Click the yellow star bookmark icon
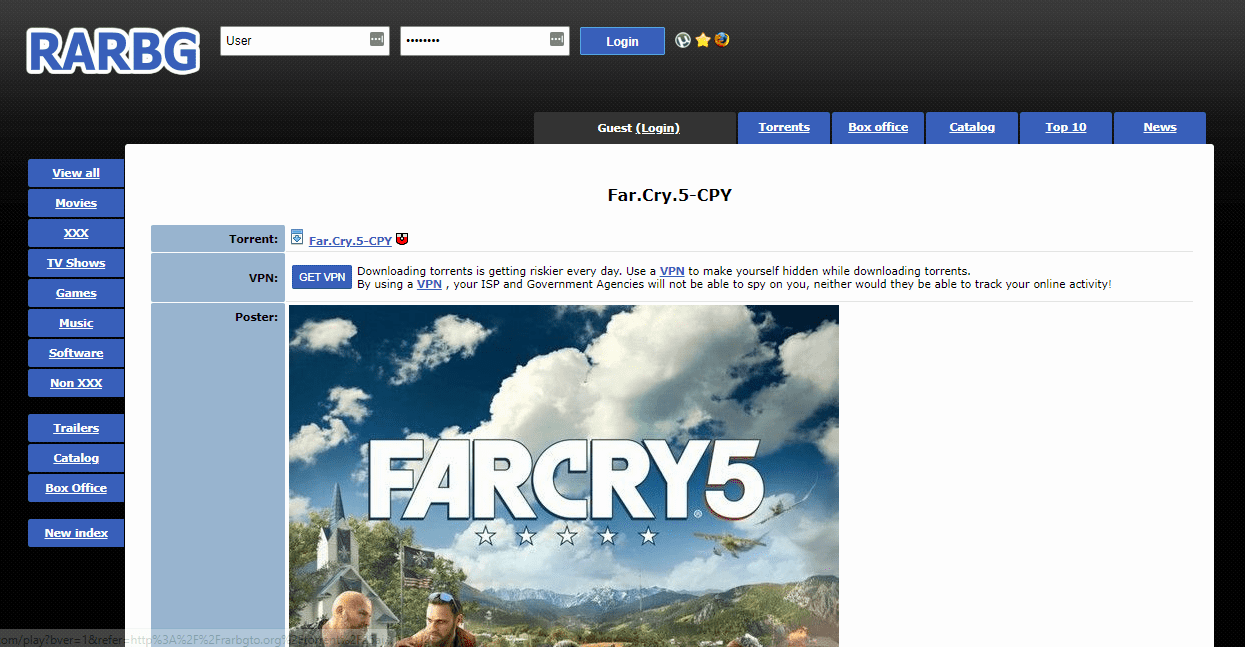The height and width of the screenshot is (647, 1245). 703,40
